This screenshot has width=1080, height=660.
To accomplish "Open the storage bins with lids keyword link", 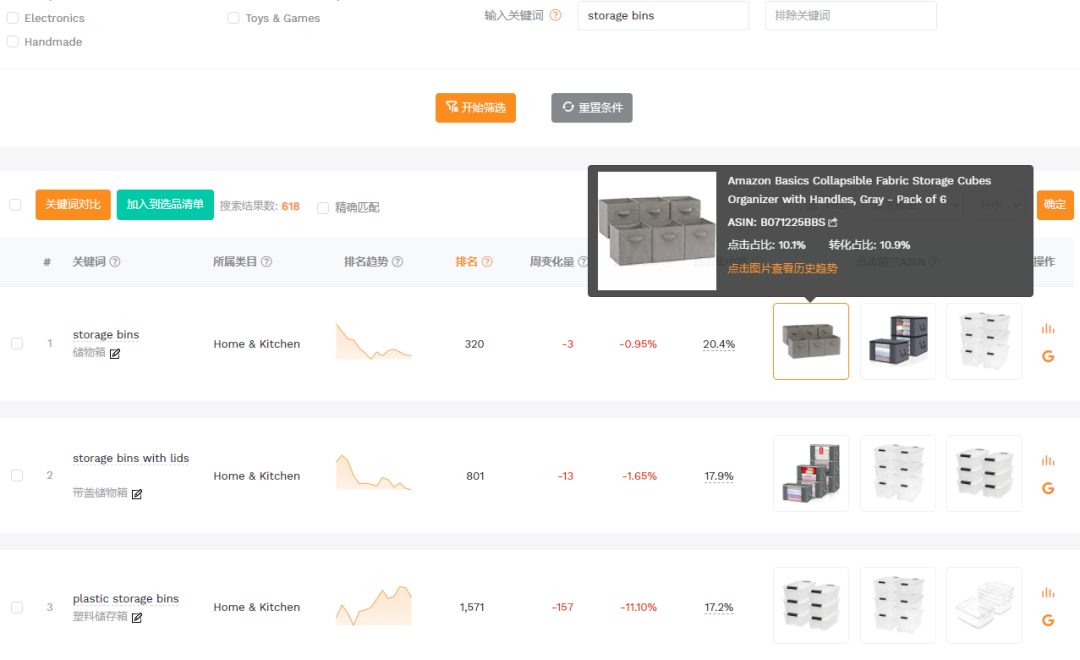I will [131, 458].
